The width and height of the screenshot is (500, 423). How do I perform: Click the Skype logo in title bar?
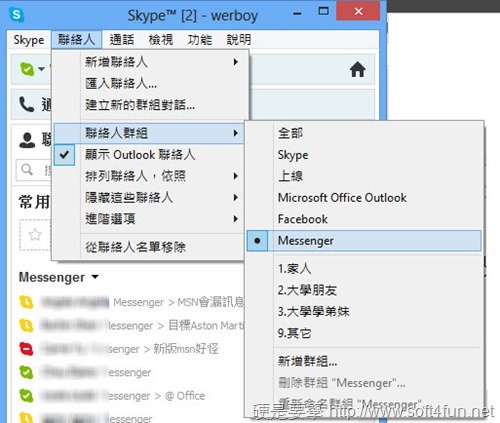16,15
